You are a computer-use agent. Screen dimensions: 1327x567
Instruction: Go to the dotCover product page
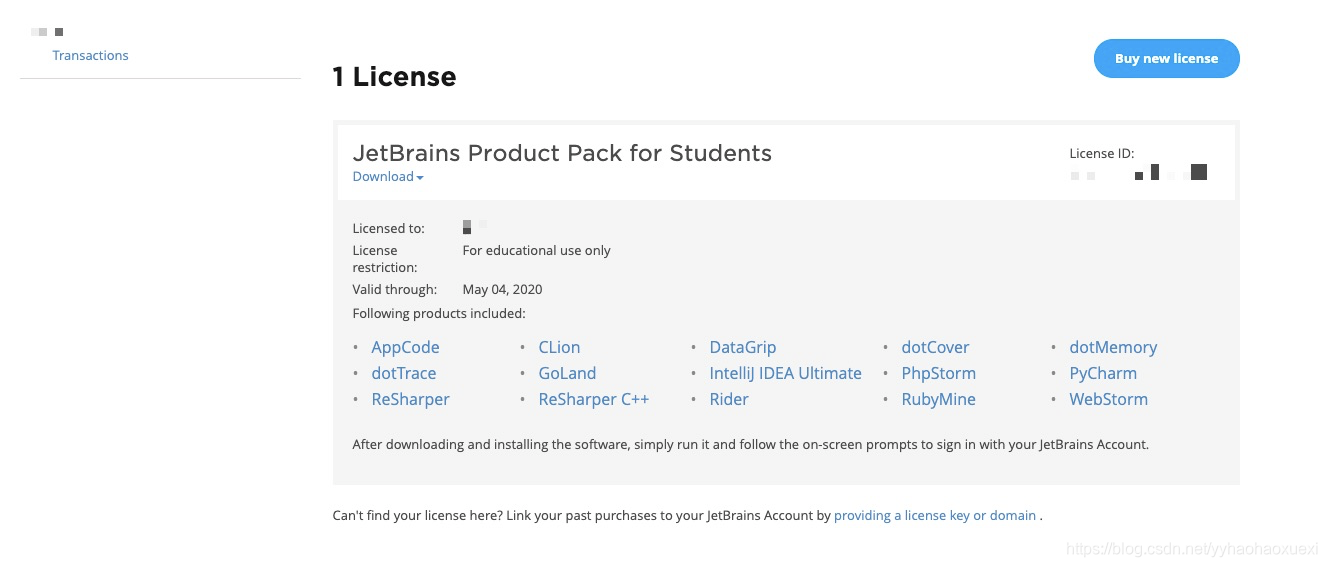coord(935,347)
